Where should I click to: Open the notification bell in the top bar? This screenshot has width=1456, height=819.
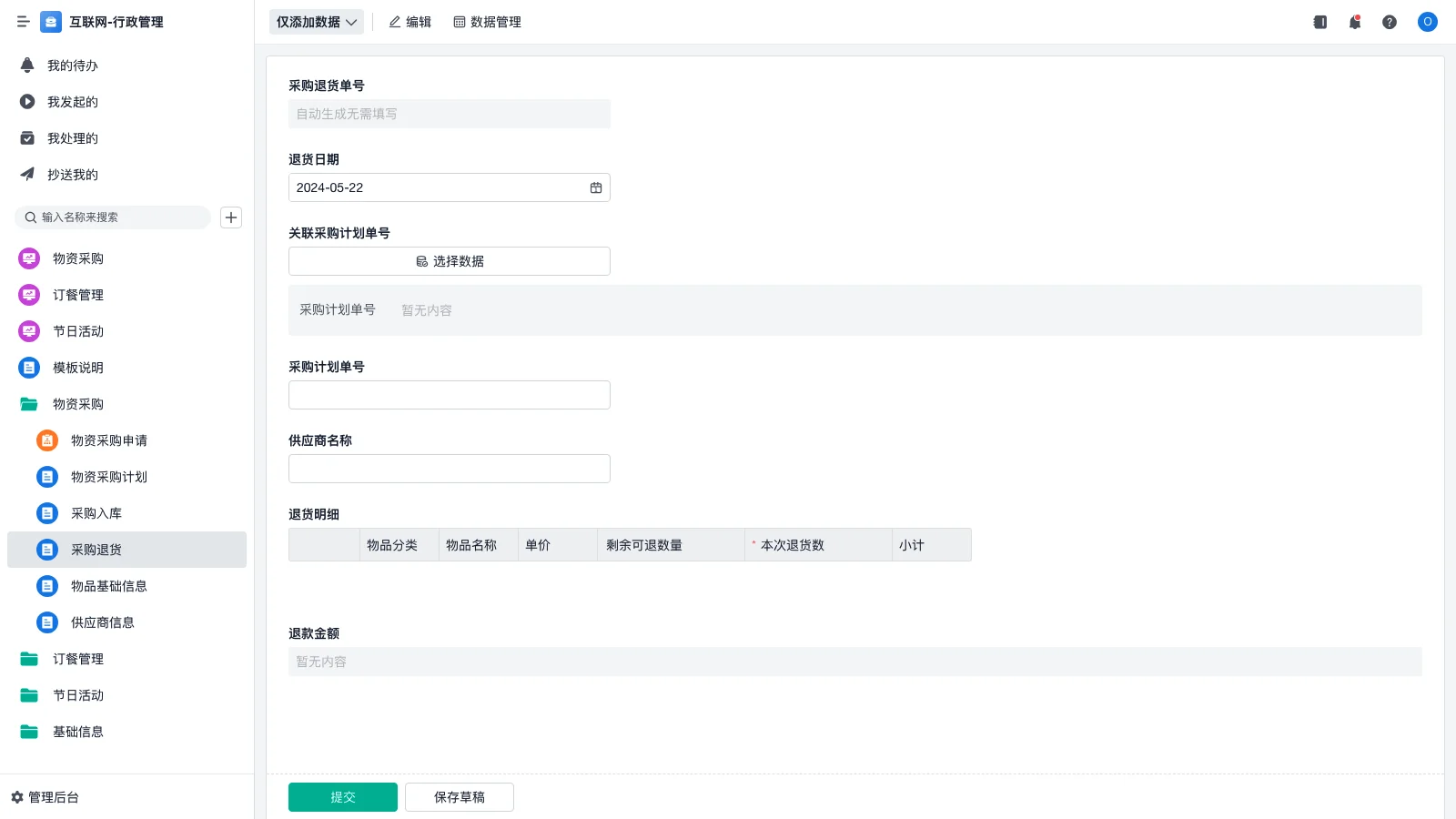1355,22
